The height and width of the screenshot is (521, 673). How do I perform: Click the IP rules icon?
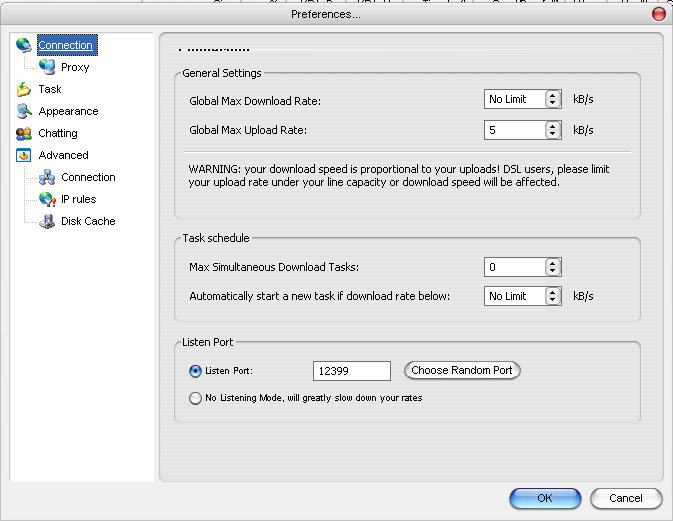pos(46,199)
